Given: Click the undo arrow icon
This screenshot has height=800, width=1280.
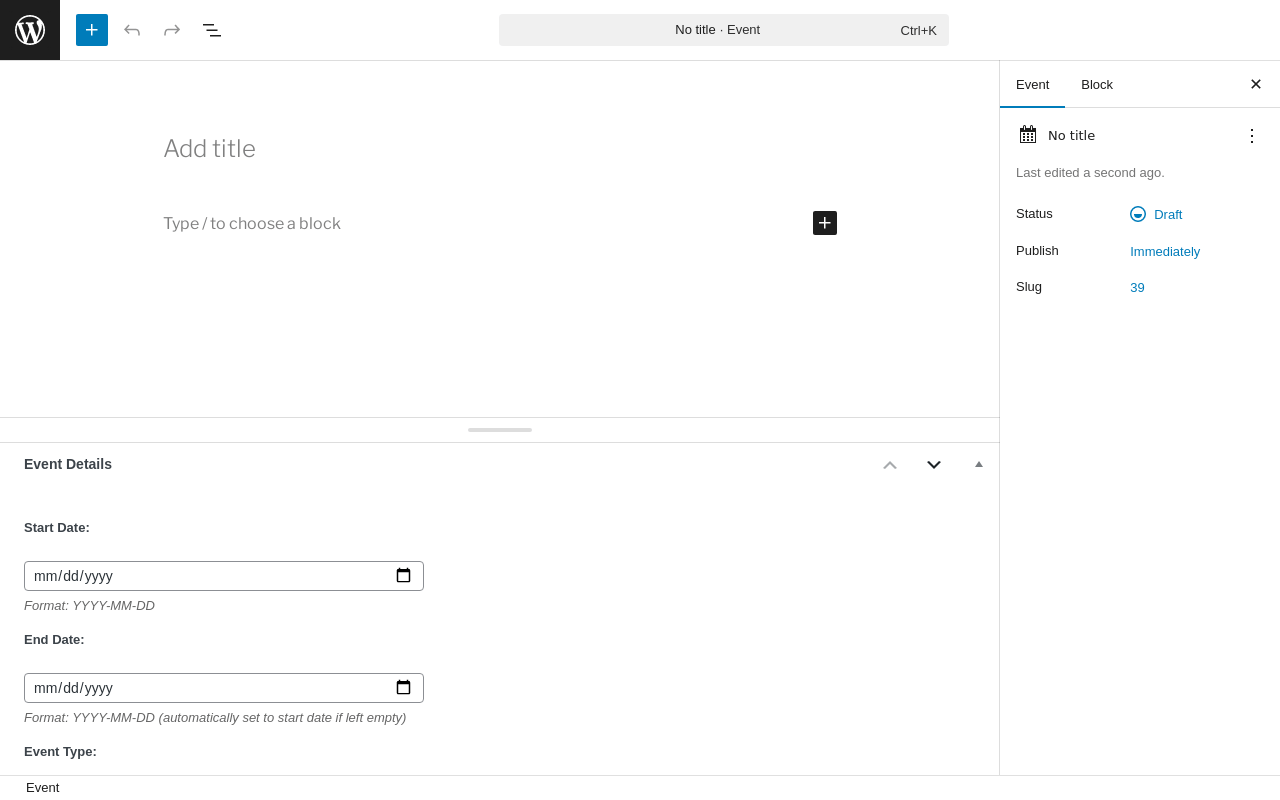Looking at the screenshot, I should click(132, 30).
